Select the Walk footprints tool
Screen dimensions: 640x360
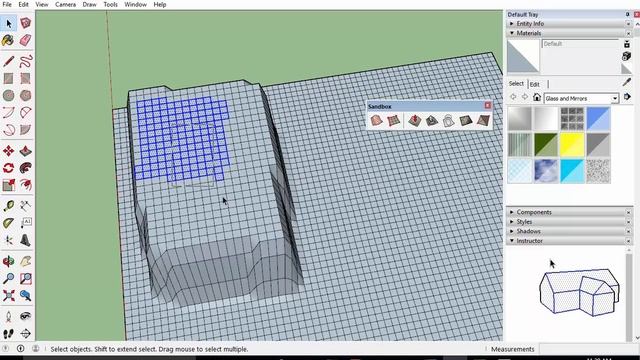tap(9, 333)
